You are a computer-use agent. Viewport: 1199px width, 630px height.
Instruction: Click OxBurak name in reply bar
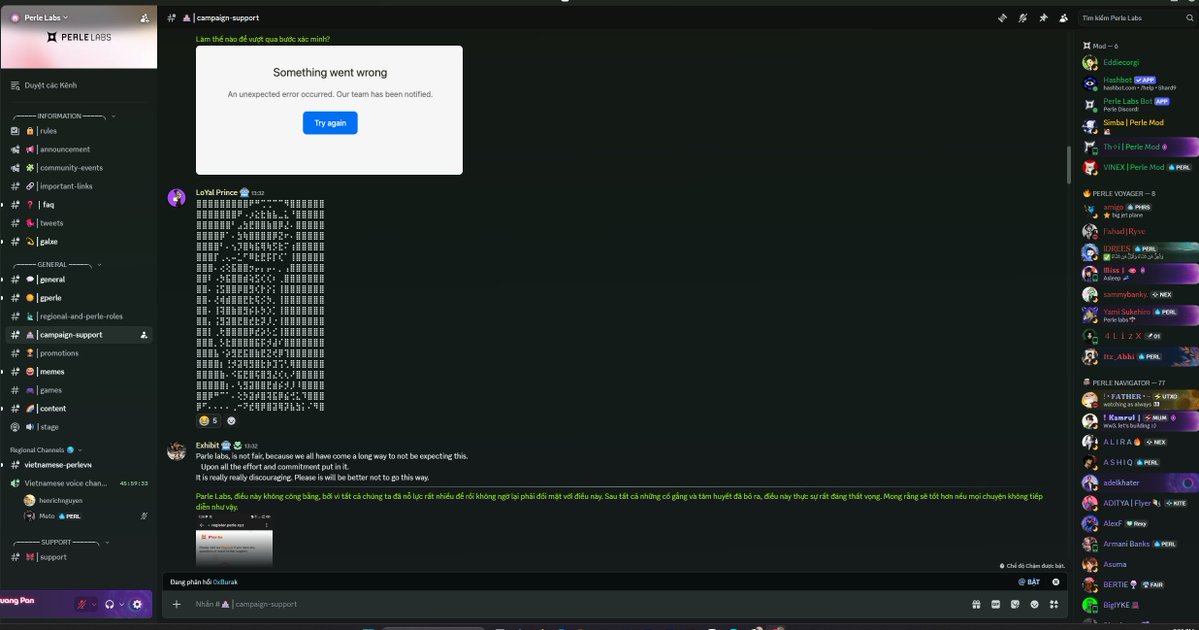coord(225,582)
